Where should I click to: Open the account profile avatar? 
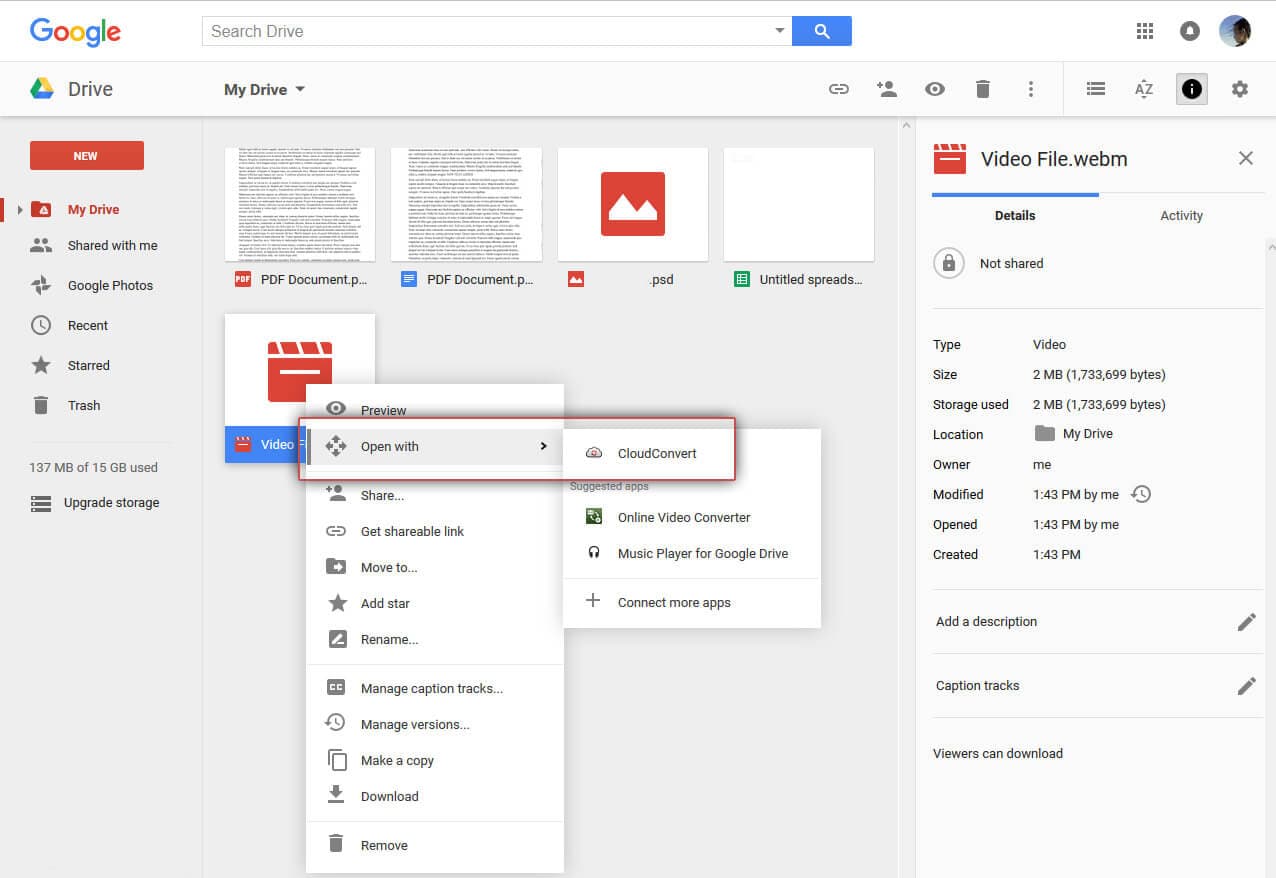[1235, 31]
